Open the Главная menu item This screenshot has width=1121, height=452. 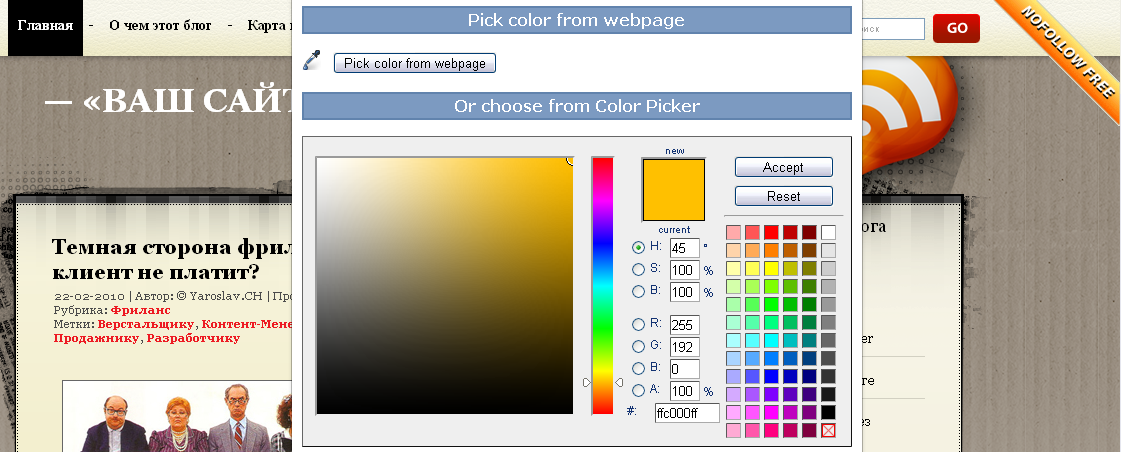pos(45,26)
